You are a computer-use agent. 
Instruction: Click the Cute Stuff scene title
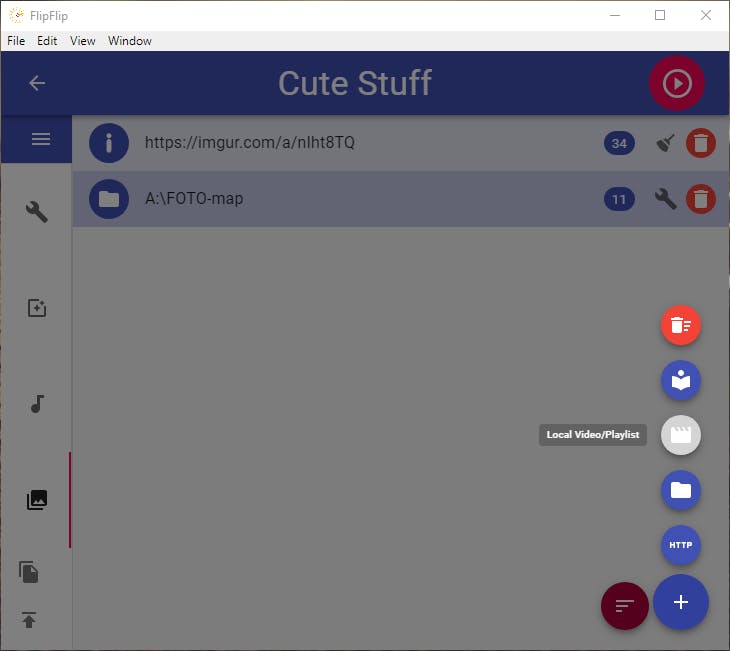point(355,83)
